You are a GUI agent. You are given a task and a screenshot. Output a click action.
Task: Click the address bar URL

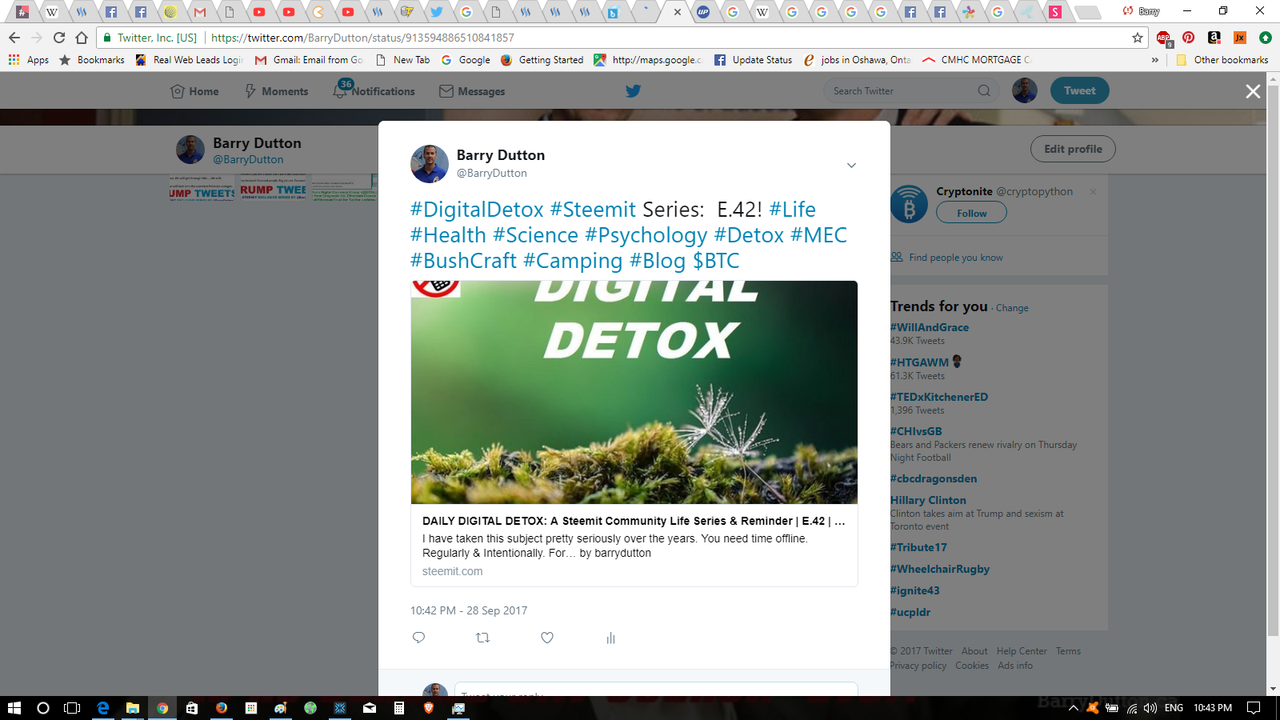(363, 38)
